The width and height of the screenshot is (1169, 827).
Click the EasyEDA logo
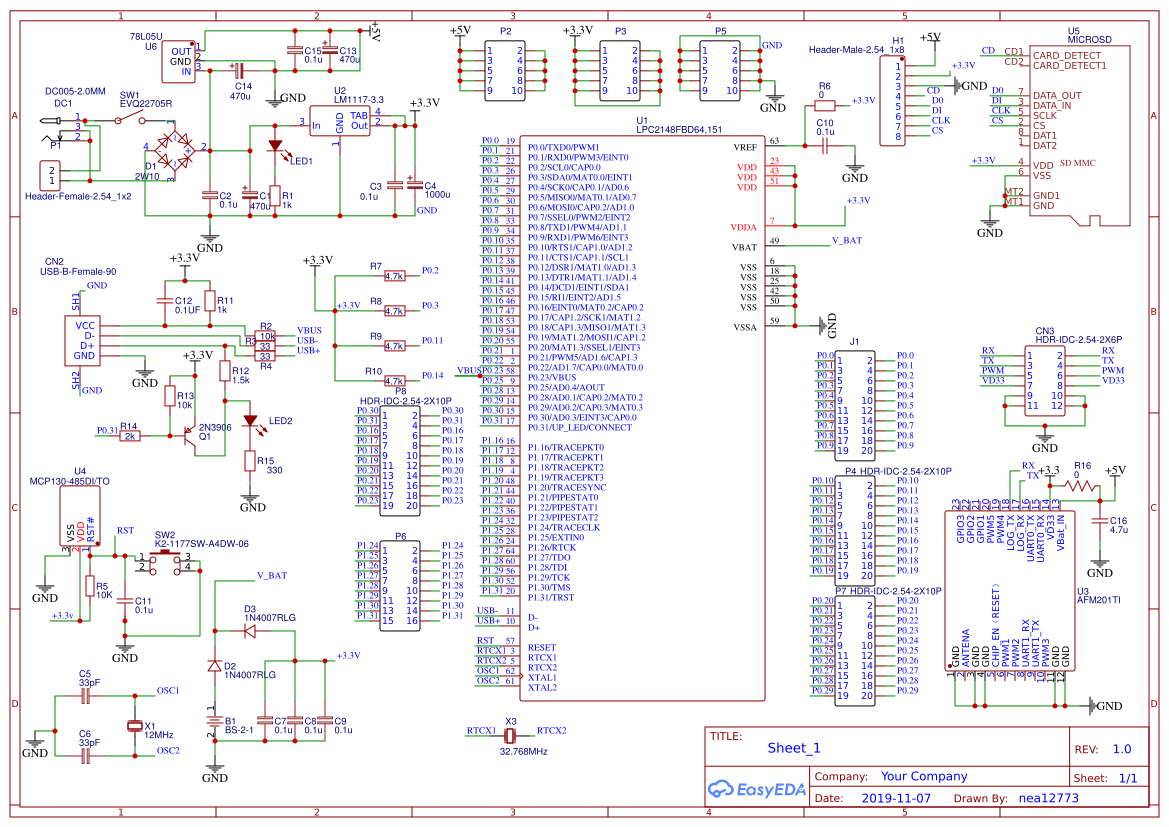tap(757, 790)
